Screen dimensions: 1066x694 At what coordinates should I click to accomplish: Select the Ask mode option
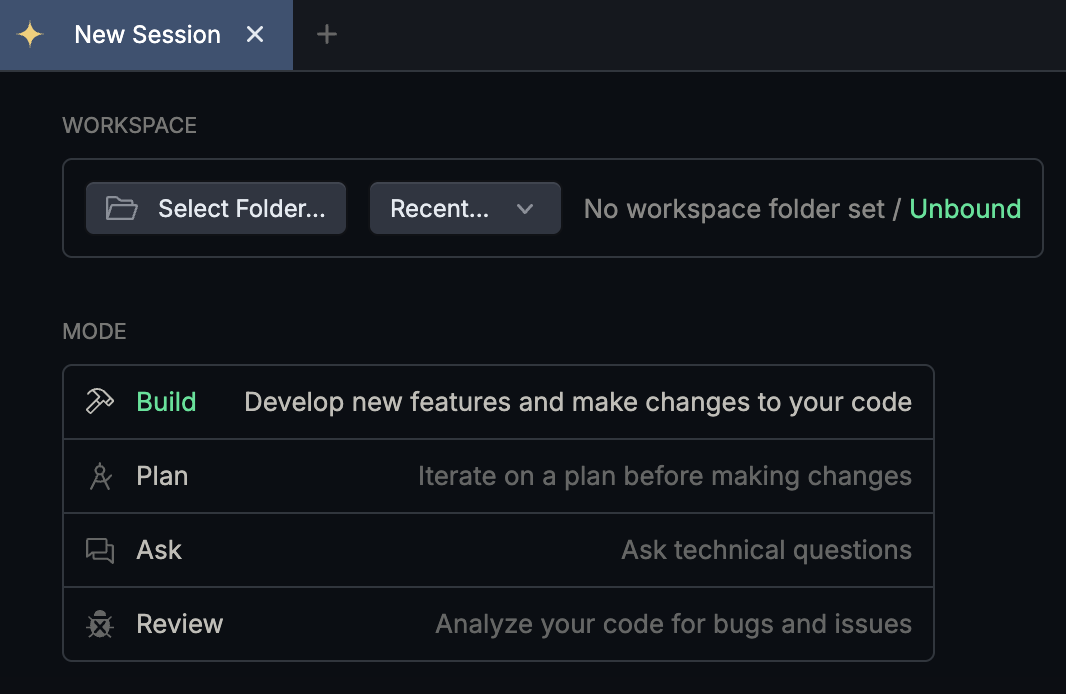tap(159, 550)
